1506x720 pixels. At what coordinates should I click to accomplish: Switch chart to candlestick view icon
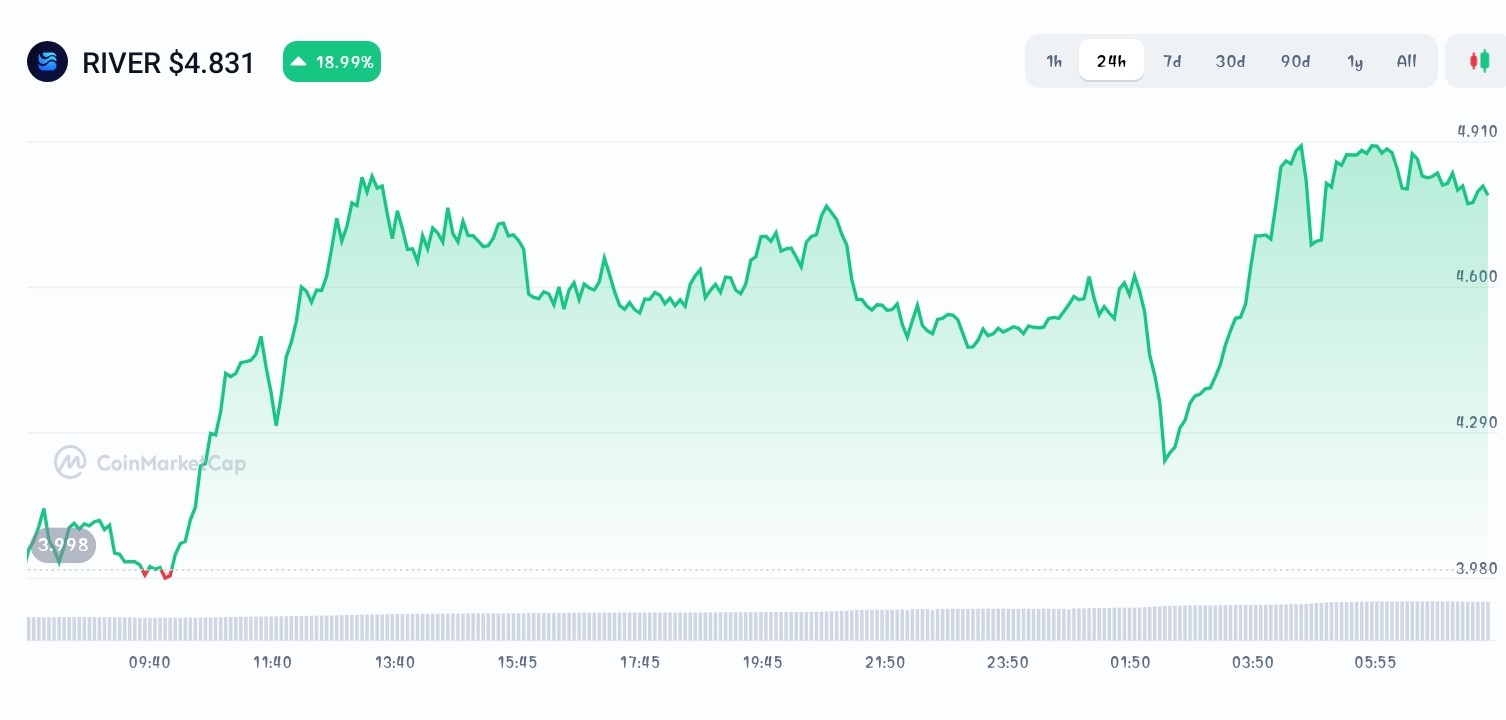pos(1478,61)
